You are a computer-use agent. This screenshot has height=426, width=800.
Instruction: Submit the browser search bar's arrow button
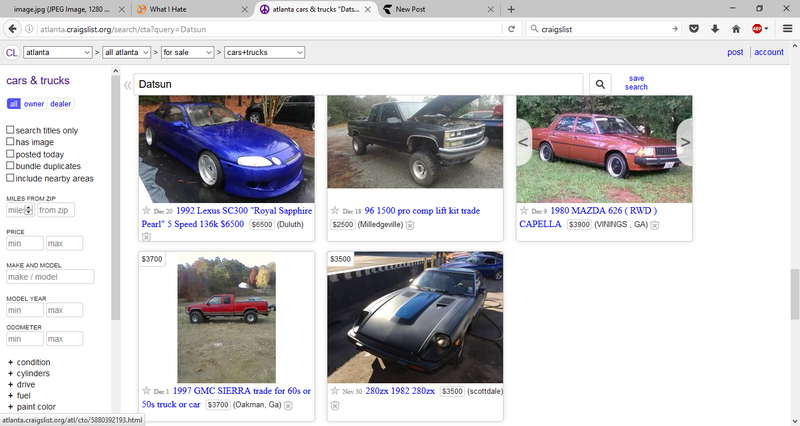tap(675, 29)
